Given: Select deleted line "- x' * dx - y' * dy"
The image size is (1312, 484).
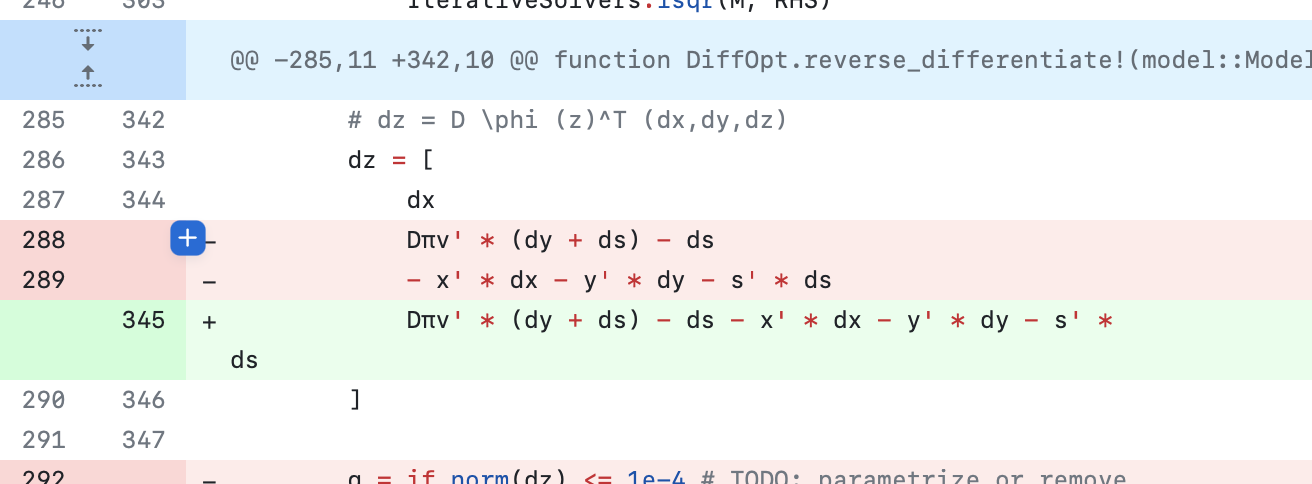Looking at the screenshot, I should click(619, 281).
